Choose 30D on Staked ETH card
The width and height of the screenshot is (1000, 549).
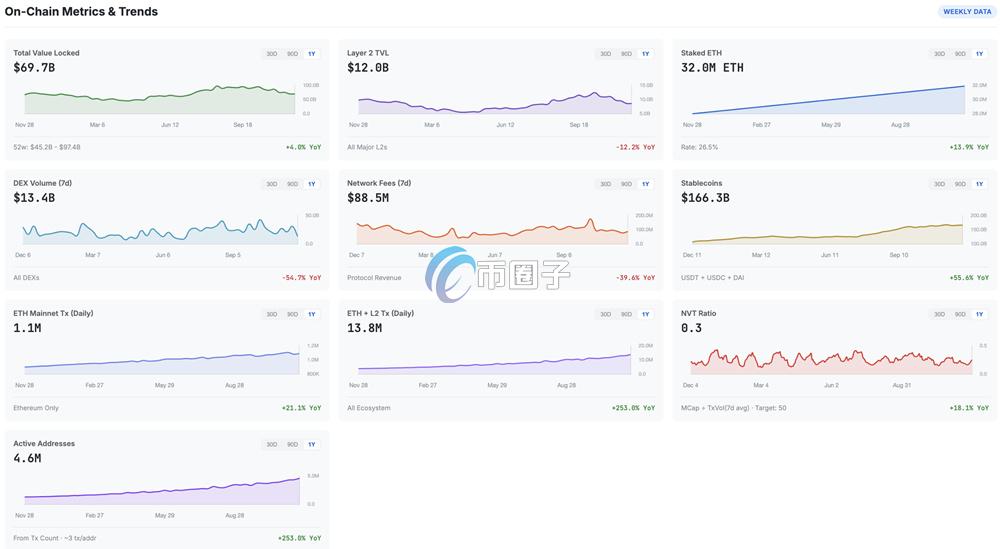(940, 54)
